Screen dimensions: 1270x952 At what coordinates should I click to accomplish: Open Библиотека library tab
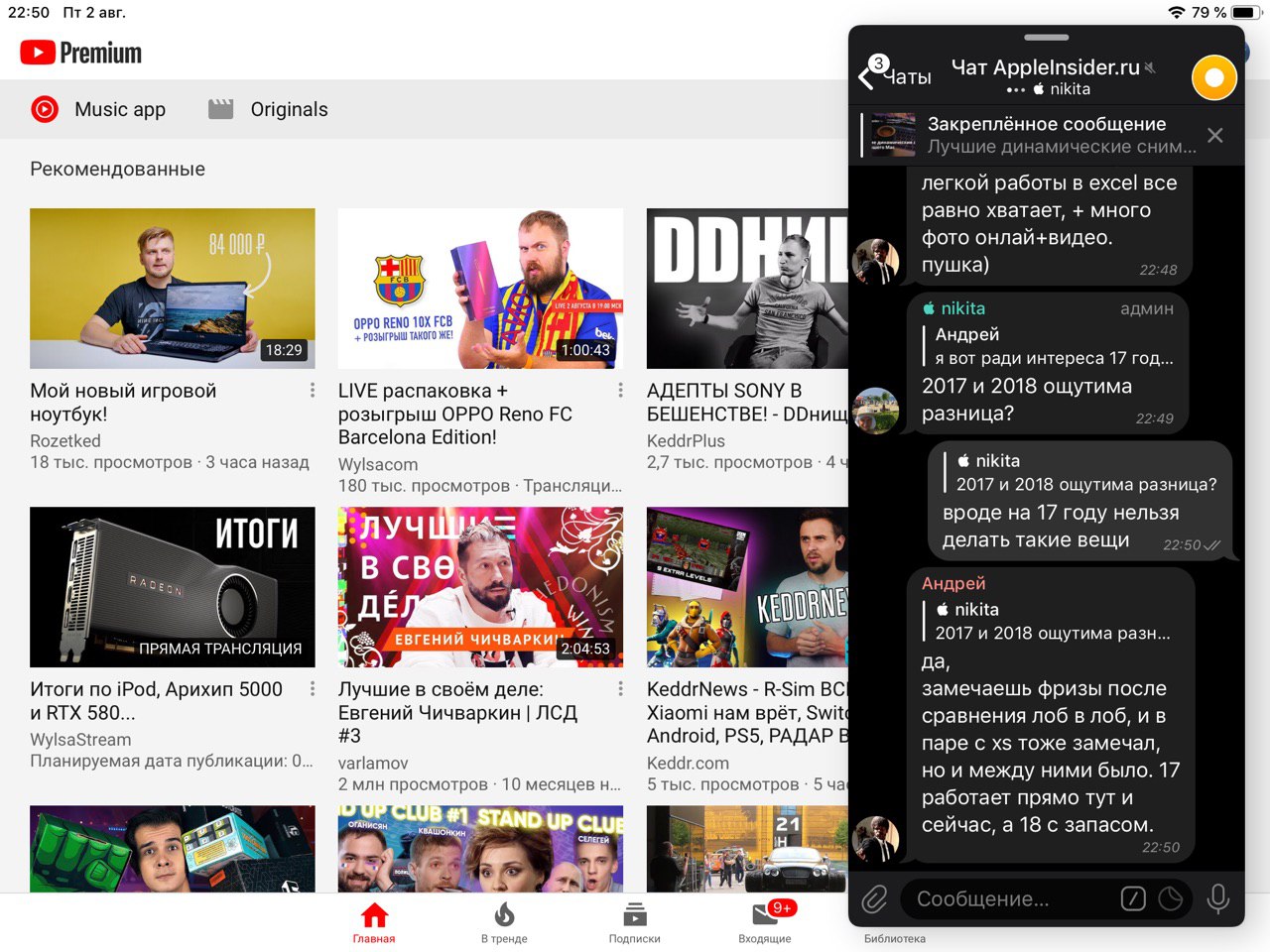tap(895, 938)
